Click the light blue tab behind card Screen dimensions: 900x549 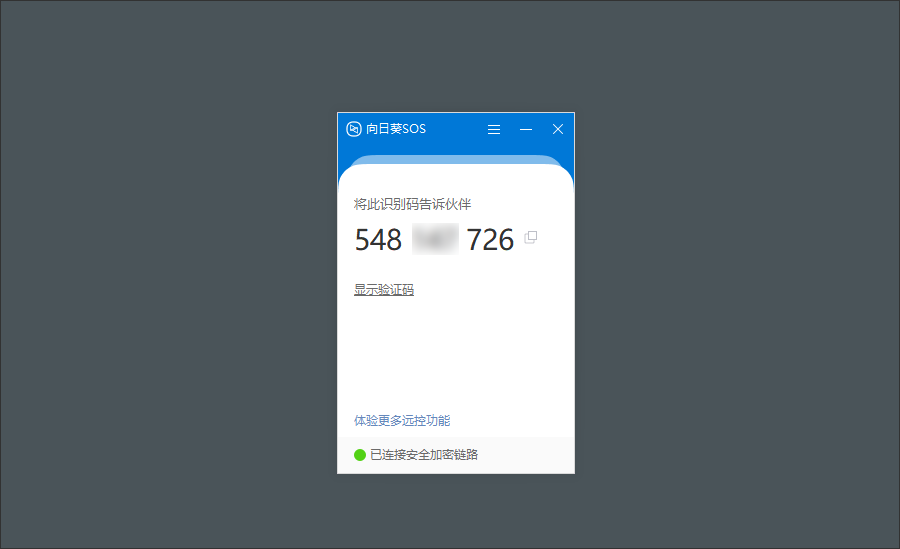456,159
